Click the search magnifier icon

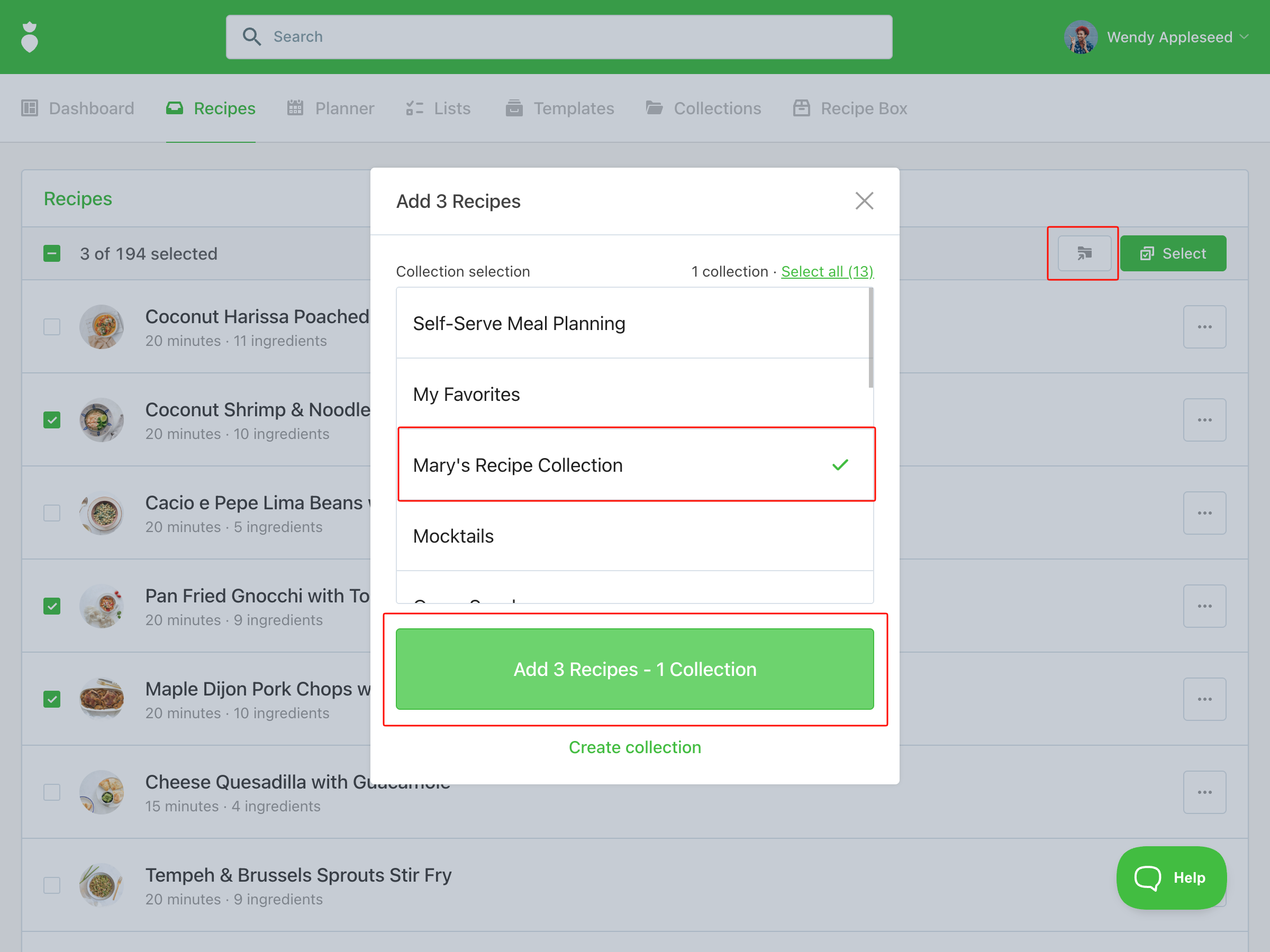pyautogui.click(x=251, y=36)
